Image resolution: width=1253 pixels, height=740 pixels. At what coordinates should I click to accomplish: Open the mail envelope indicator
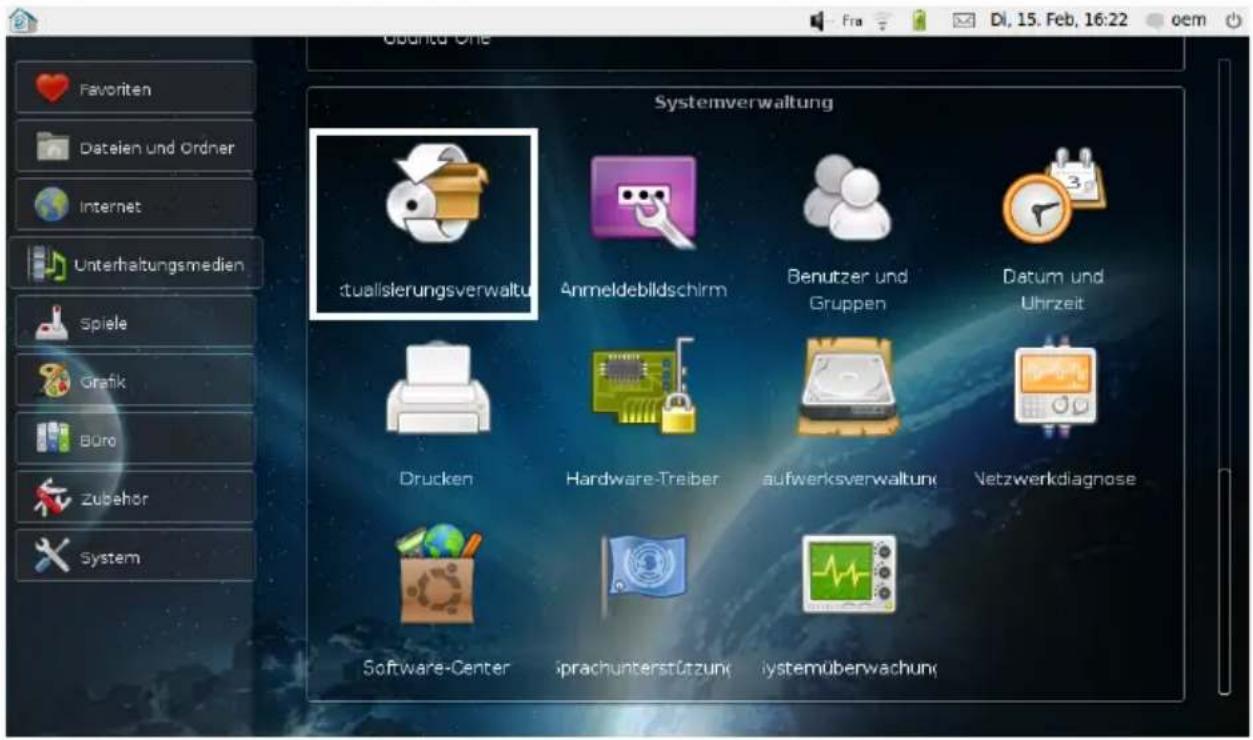[x=965, y=19]
